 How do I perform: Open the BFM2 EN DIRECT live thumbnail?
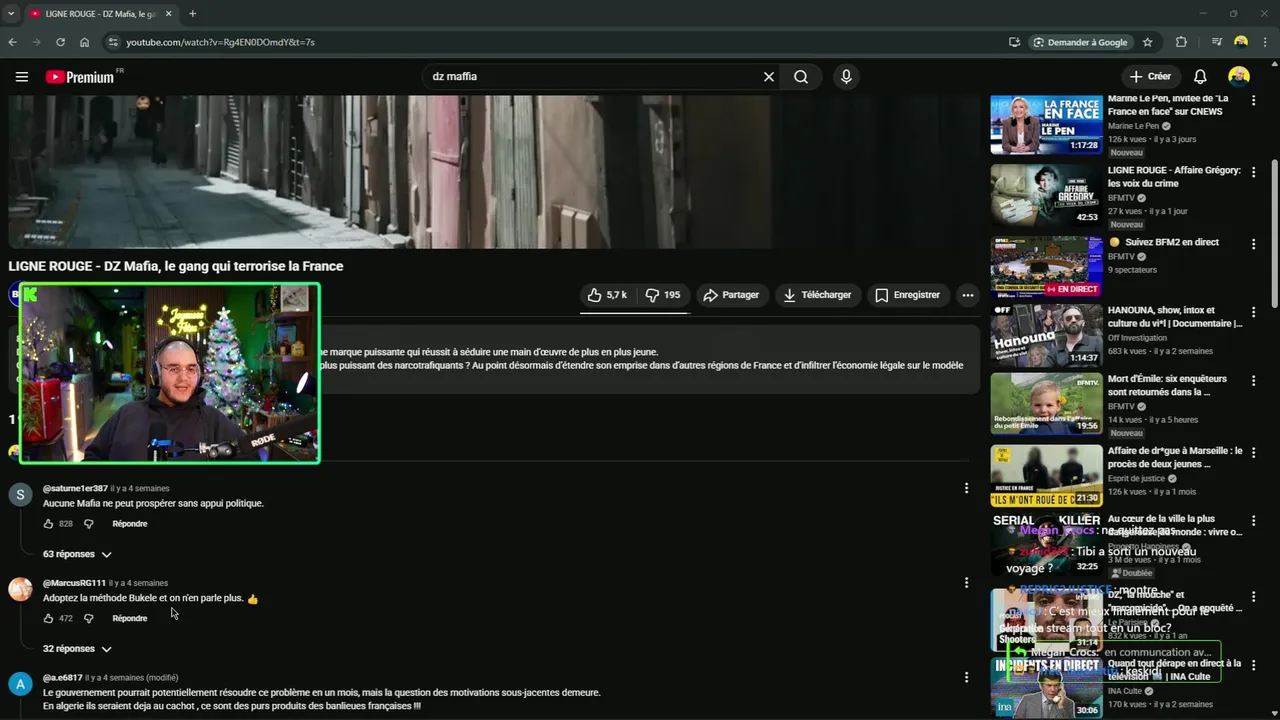click(x=1046, y=267)
